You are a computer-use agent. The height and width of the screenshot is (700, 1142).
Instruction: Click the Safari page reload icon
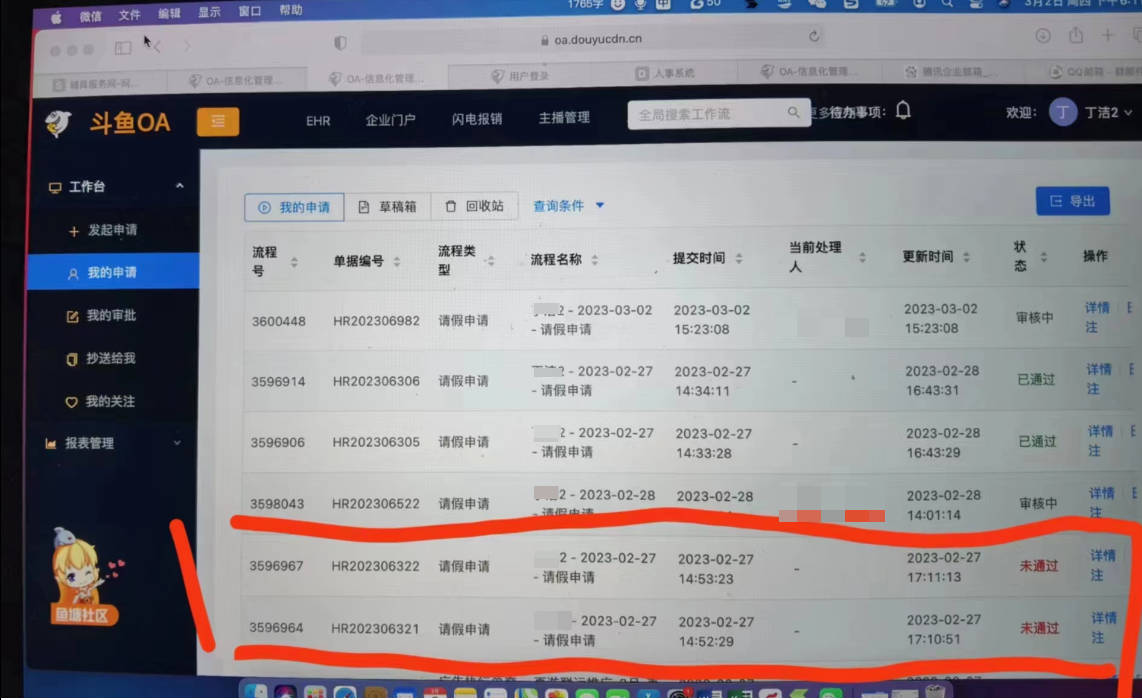coord(814,36)
